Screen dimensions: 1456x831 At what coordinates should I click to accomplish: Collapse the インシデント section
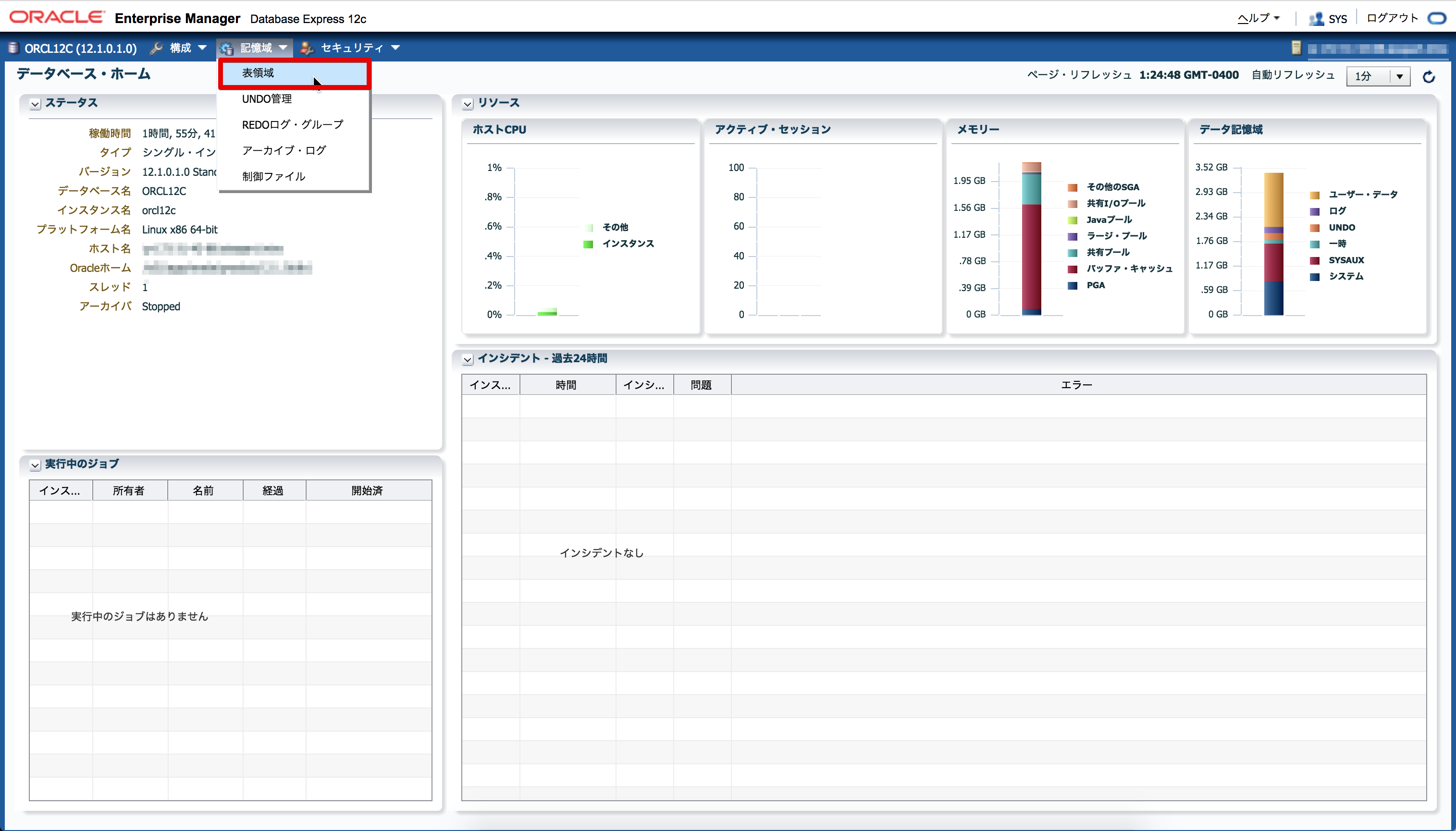point(468,359)
